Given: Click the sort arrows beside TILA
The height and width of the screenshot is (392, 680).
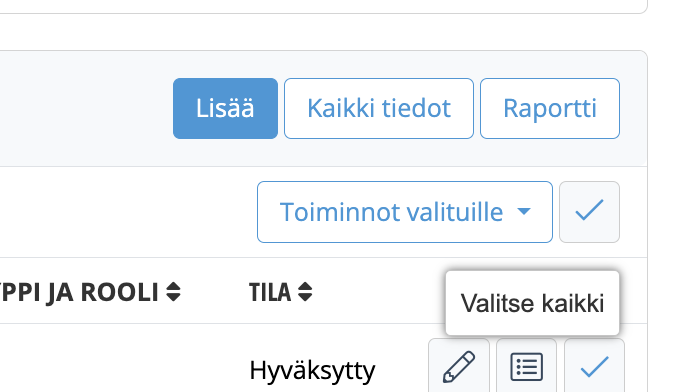Looking at the screenshot, I should point(305,292).
